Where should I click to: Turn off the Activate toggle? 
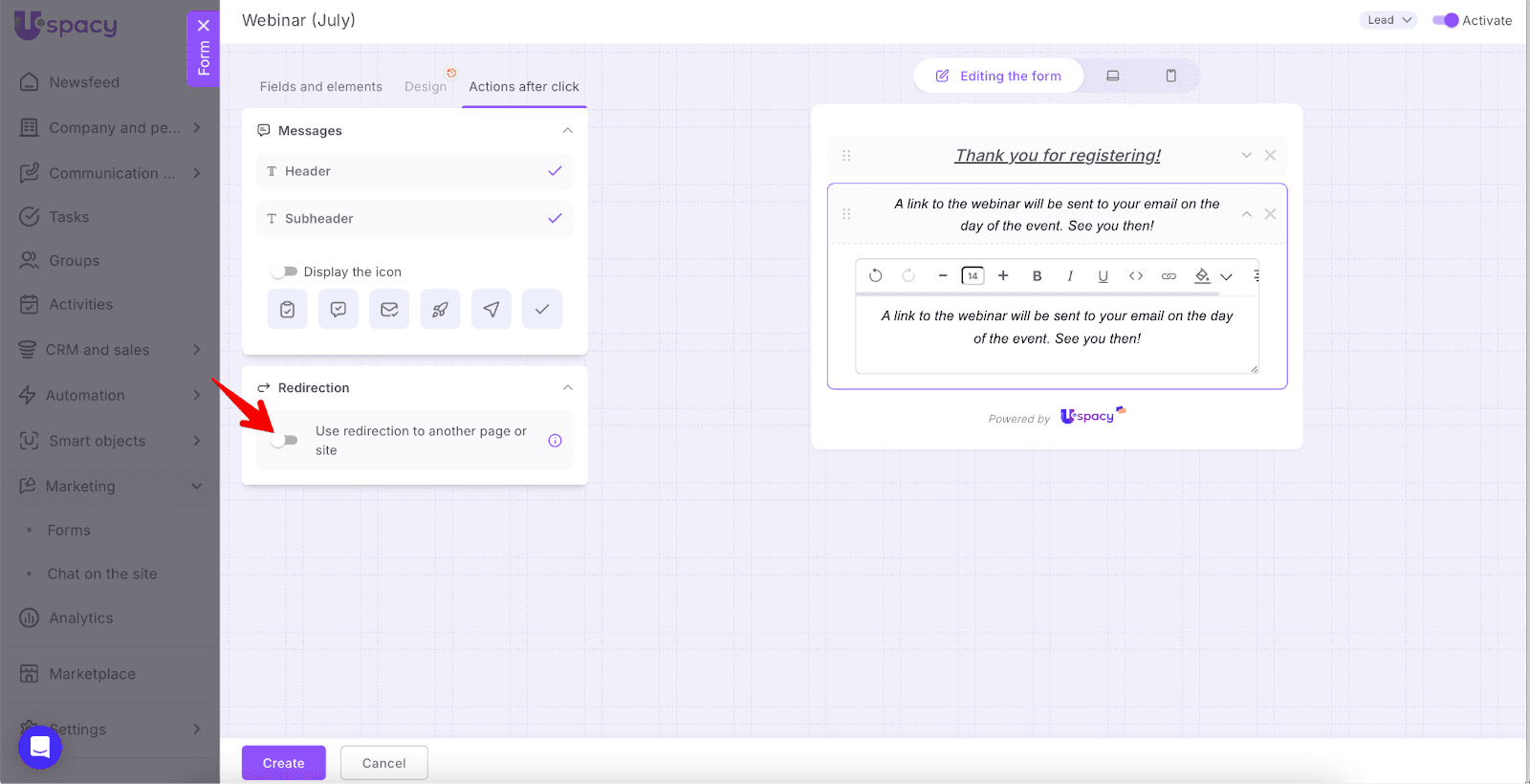pos(1445,20)
